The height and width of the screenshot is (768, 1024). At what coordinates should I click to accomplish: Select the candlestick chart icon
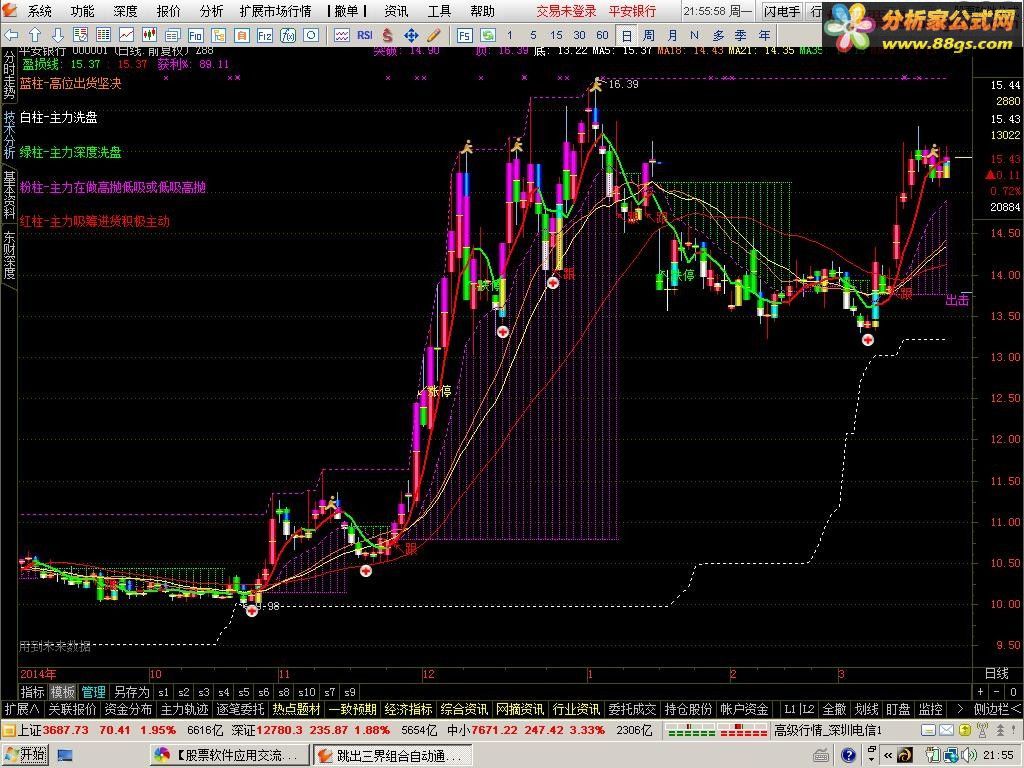pyautogui.click(x=149, y=35)
